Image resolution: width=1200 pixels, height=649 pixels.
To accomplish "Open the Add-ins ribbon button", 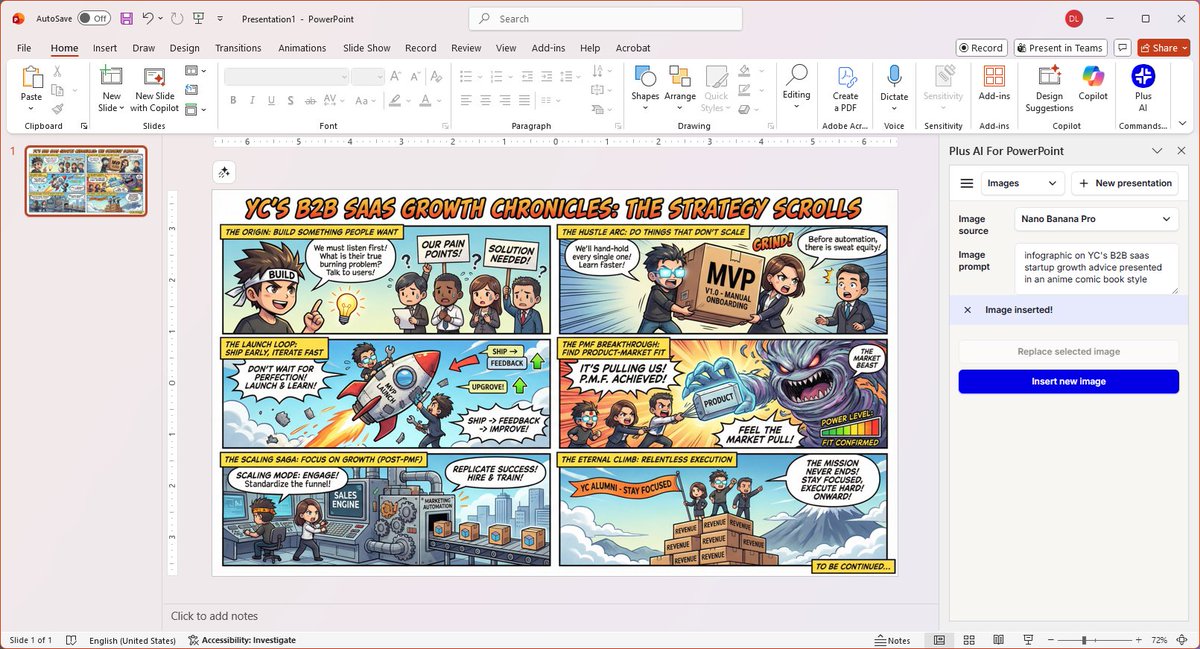I will coord(994,84).
